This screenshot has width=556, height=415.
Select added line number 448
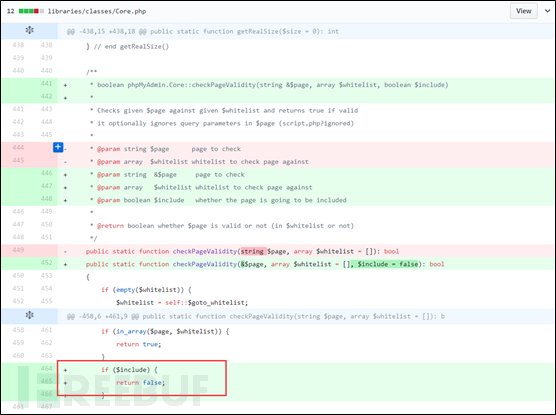pos(46,199)
